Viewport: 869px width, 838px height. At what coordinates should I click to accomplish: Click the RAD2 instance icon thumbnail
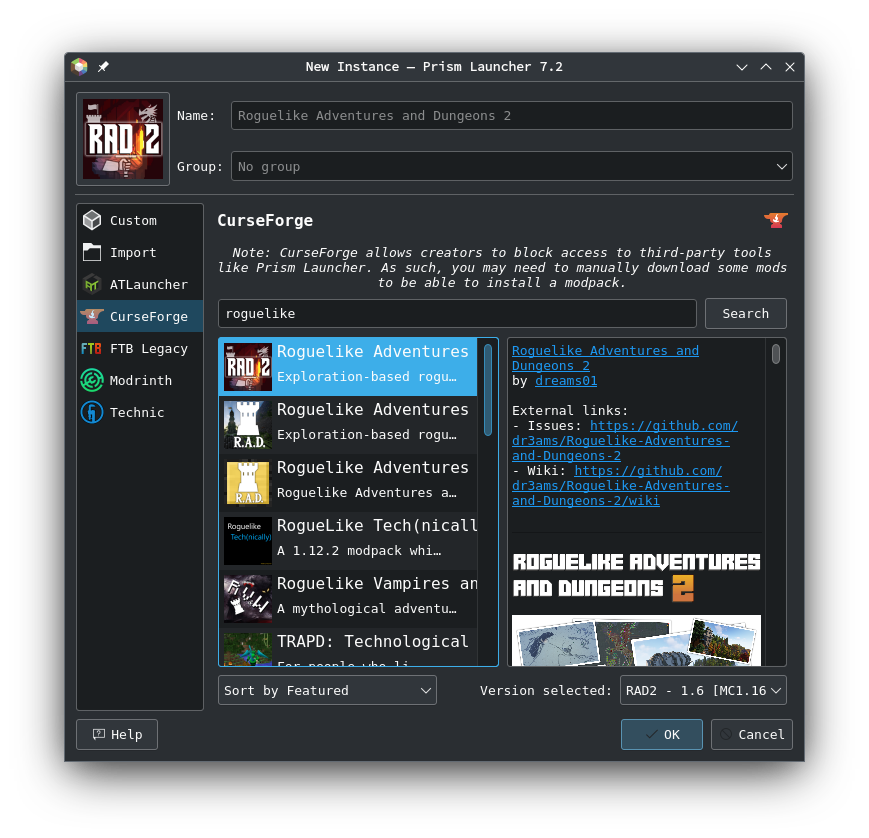pyautogui.click(x=122, y=138)
